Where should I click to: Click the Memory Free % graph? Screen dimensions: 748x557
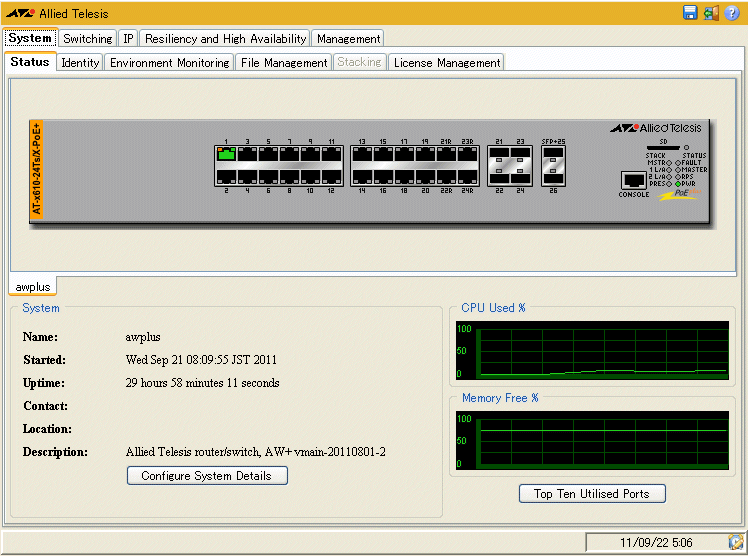click(592, 441)
